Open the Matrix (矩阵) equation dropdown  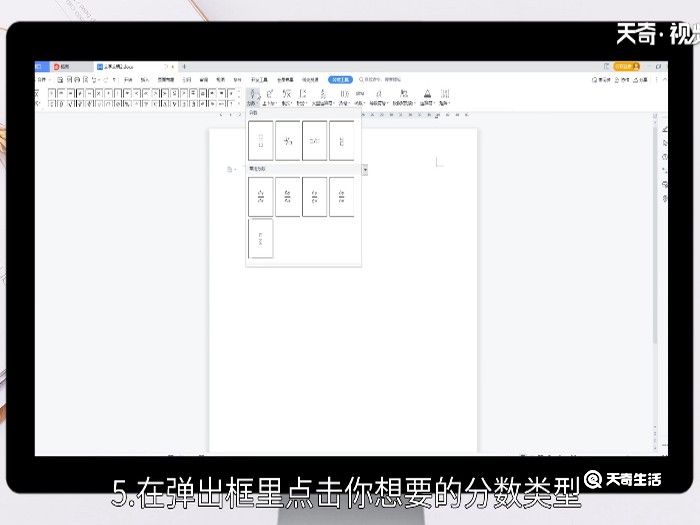(445, 97)
